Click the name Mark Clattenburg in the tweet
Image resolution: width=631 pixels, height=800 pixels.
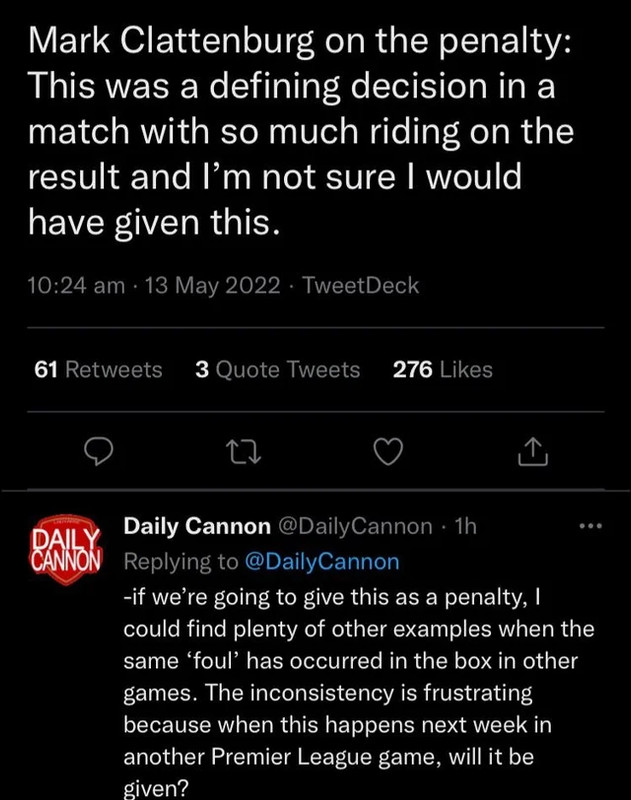point(168,41)
